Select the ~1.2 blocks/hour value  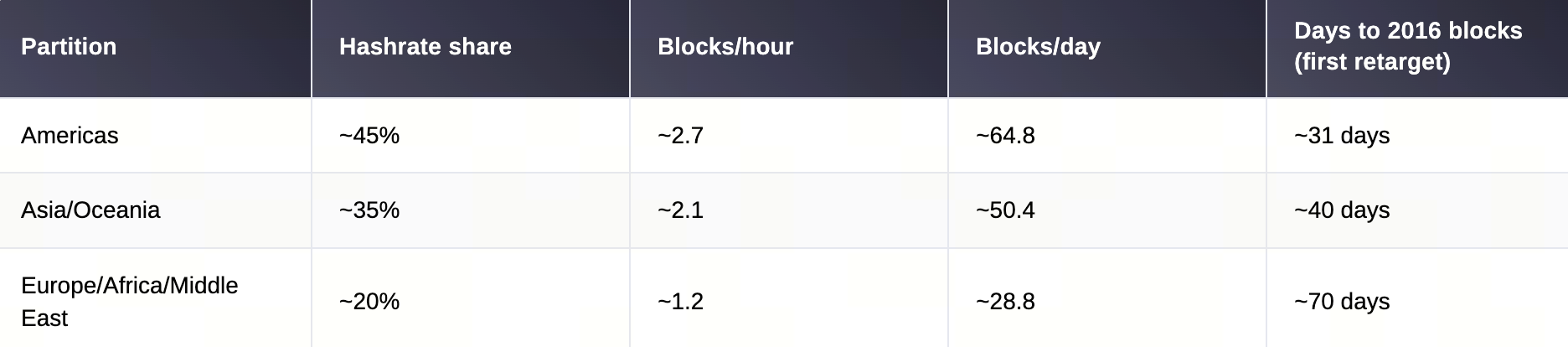(x=680, y=302)
